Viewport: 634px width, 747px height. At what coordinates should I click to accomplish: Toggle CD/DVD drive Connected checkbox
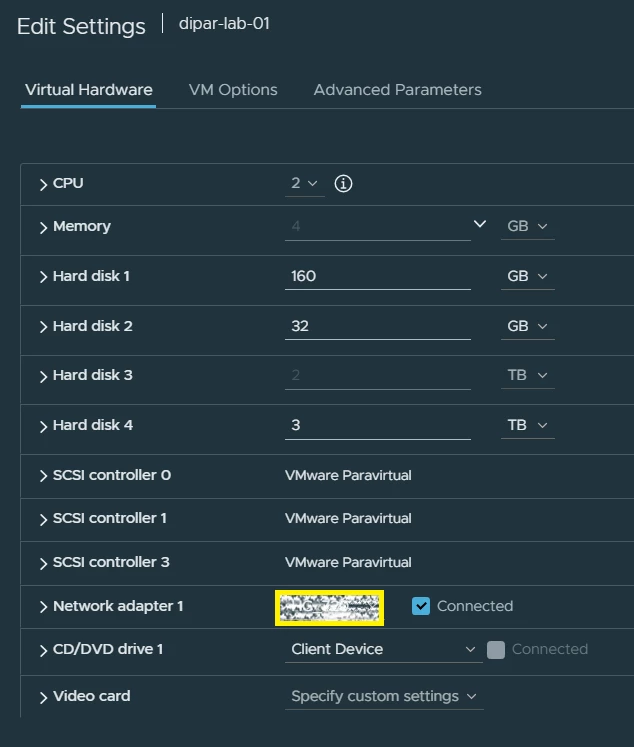coord(496,650)
